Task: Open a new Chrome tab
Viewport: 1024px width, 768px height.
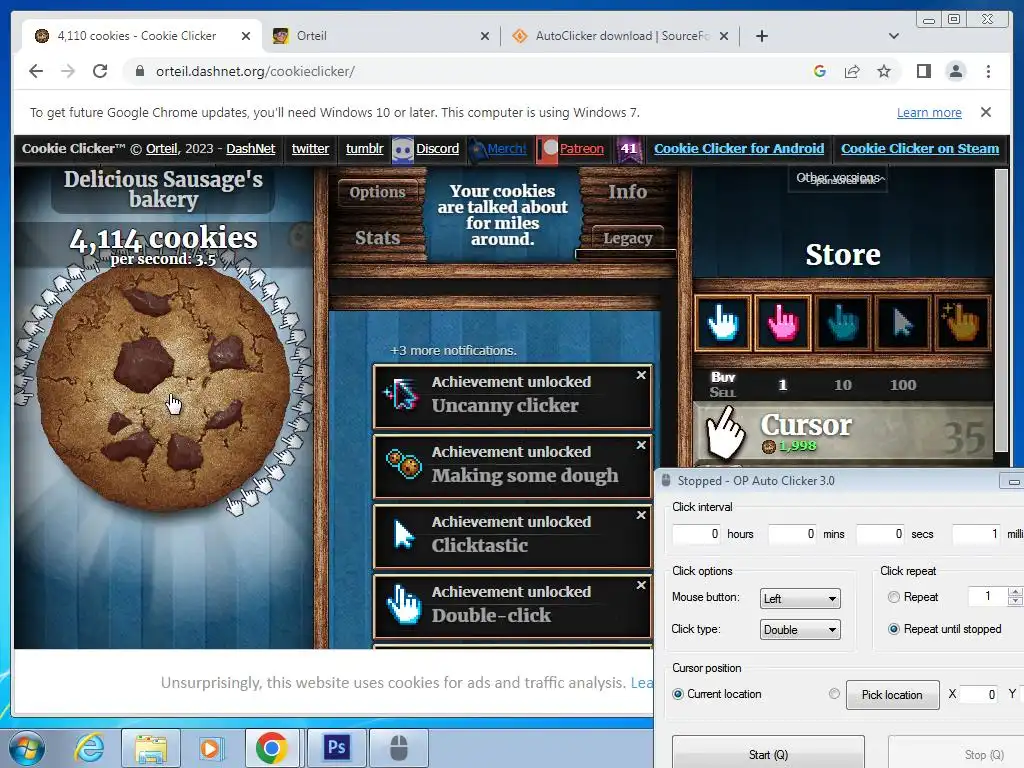Action: 761,36
